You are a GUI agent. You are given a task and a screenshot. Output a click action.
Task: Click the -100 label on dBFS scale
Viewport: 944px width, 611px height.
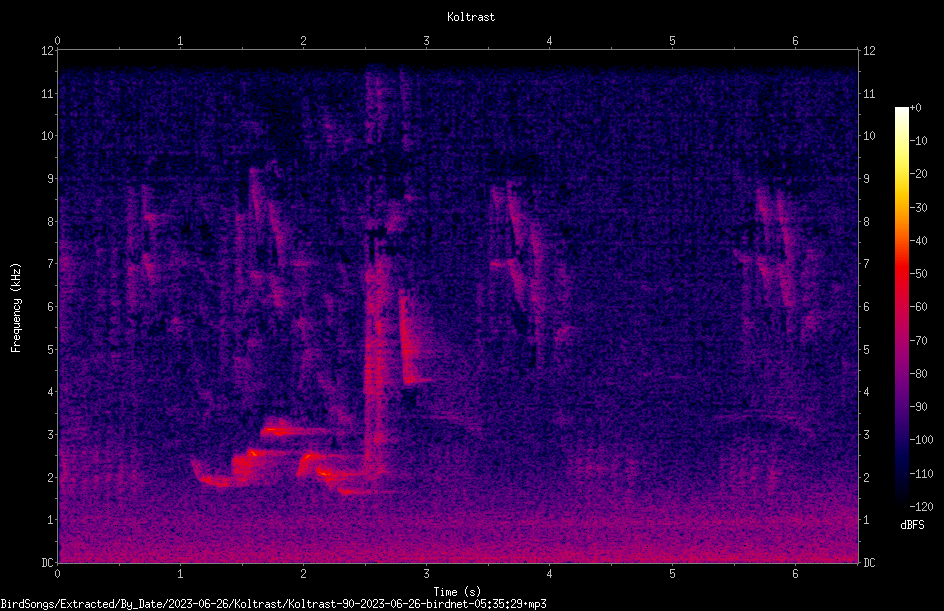921,440
